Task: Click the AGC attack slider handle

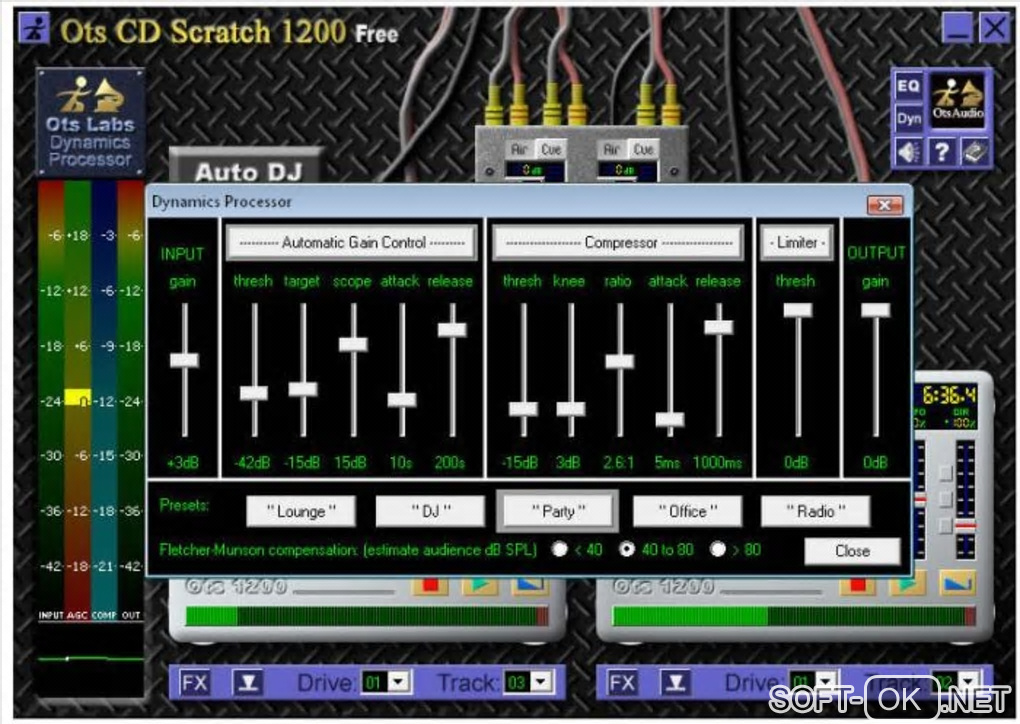Action: [x=401, y=399]
